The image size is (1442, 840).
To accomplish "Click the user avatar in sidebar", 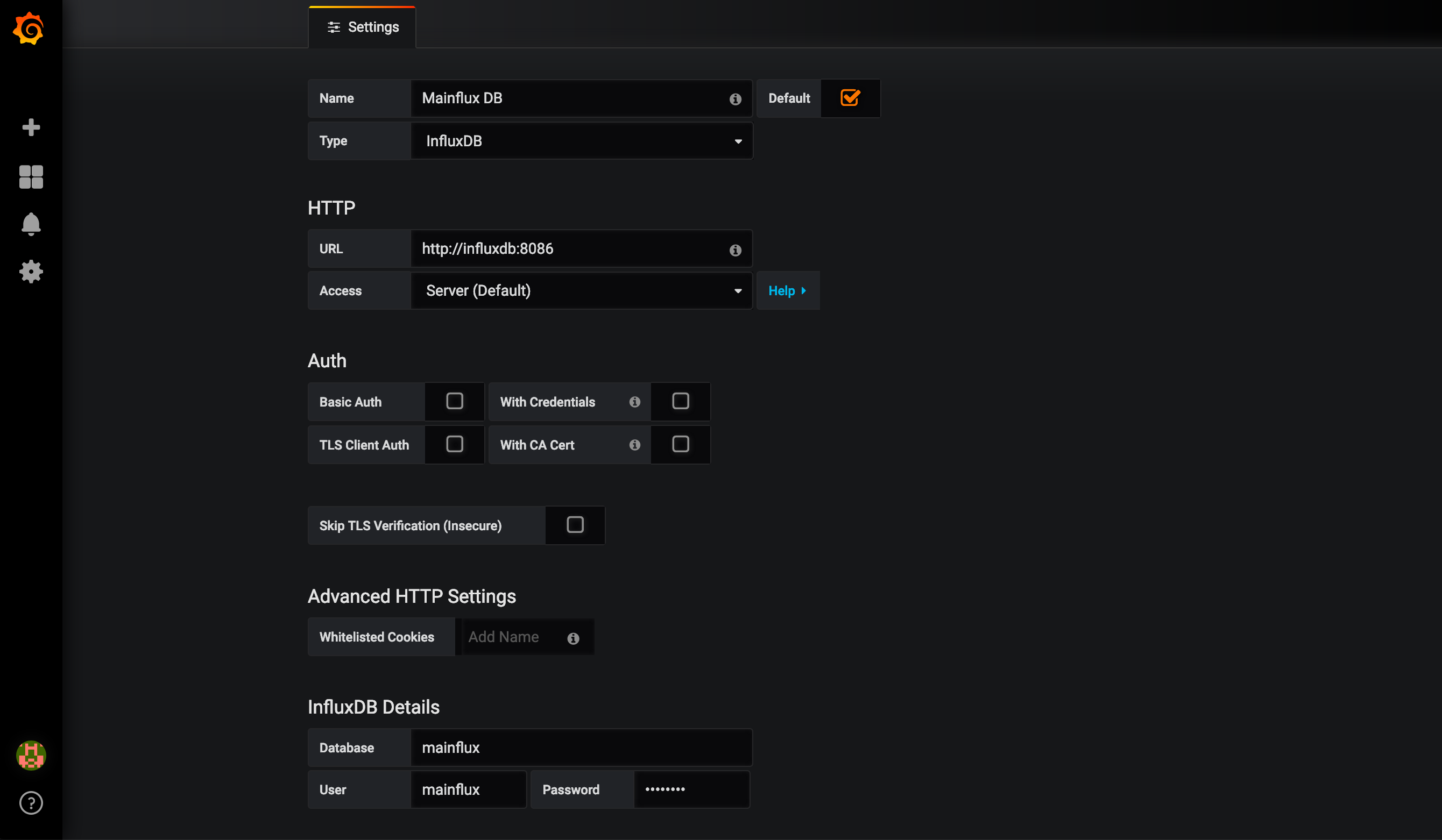I will 31,756.
